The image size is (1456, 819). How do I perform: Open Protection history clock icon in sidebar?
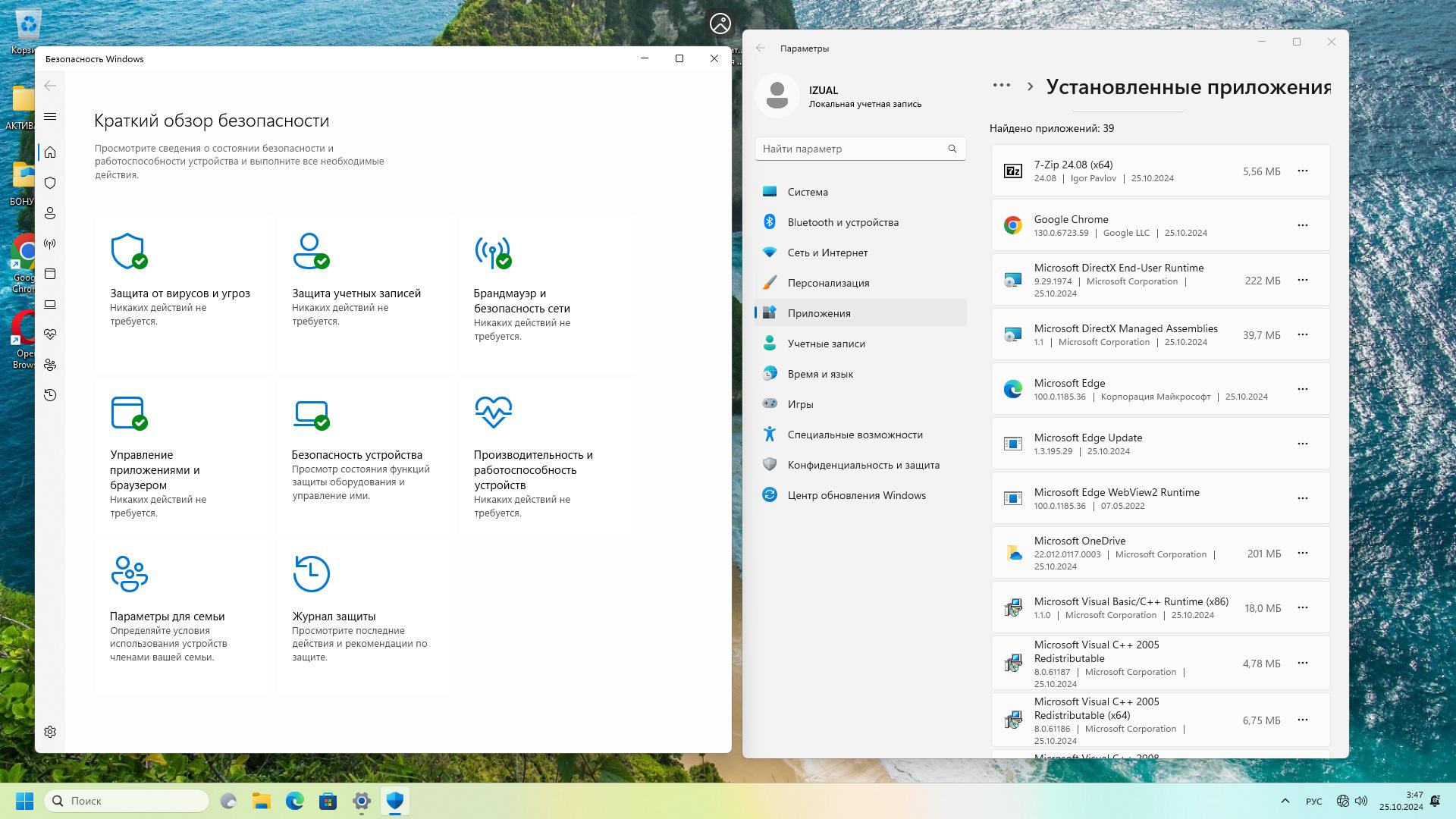[x=50, y=395]
